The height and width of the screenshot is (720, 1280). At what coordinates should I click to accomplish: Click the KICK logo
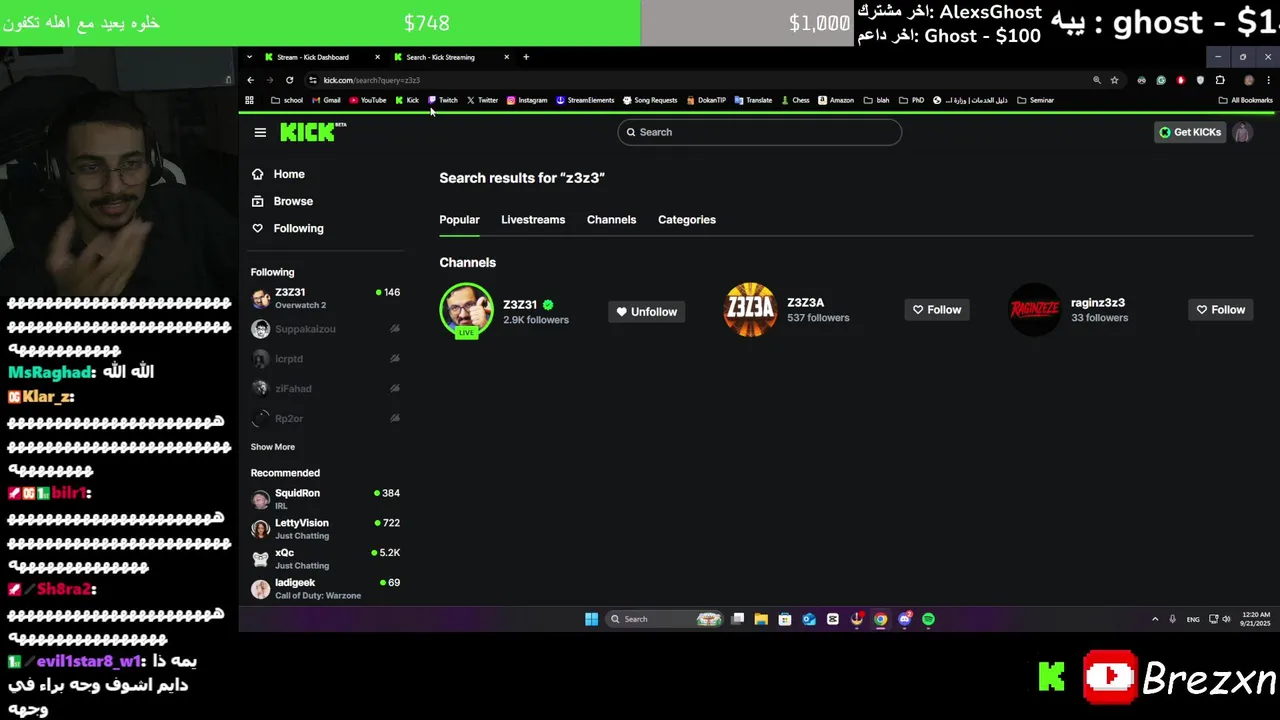point(313,132)
